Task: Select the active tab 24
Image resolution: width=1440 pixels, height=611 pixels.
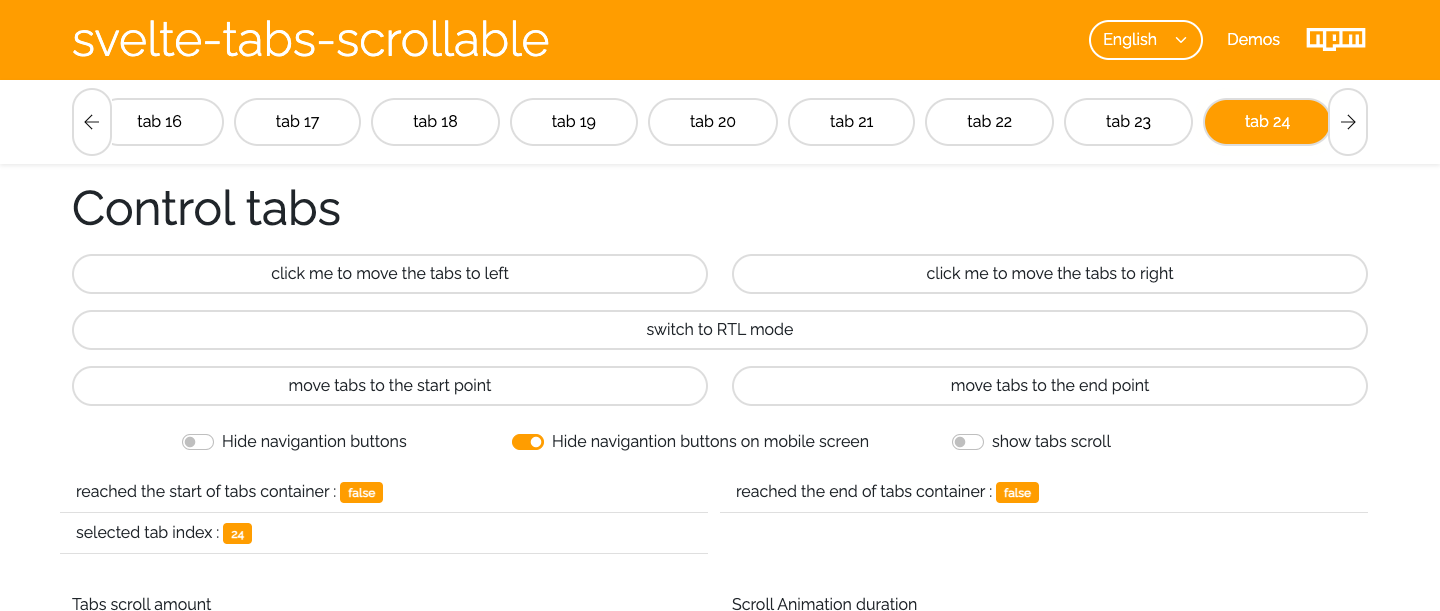Action: click(1267, 122)
